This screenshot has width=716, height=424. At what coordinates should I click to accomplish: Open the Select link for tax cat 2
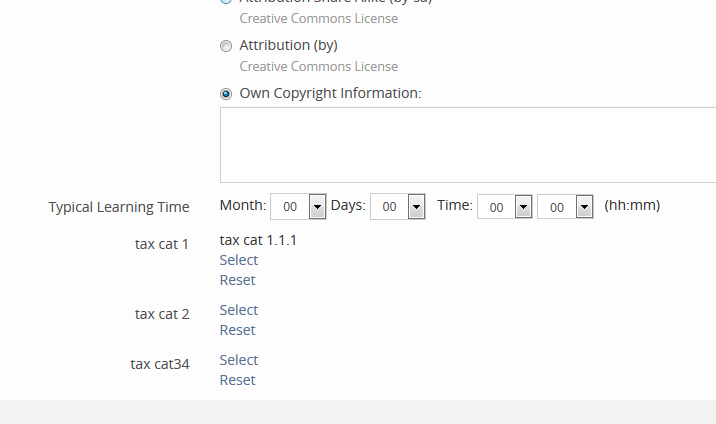pos(239,310)
